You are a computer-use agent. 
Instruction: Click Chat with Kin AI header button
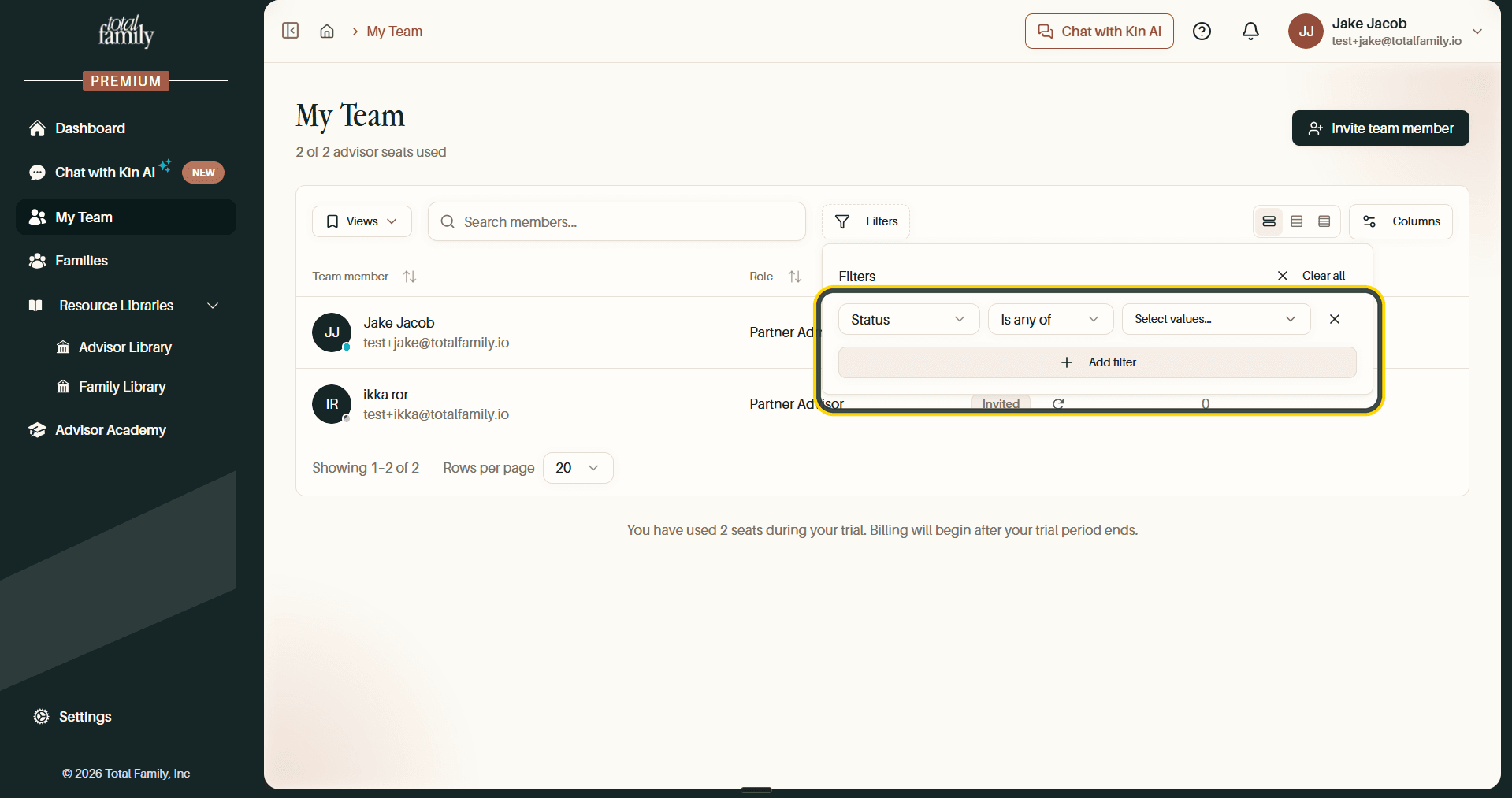(1099, 32)
